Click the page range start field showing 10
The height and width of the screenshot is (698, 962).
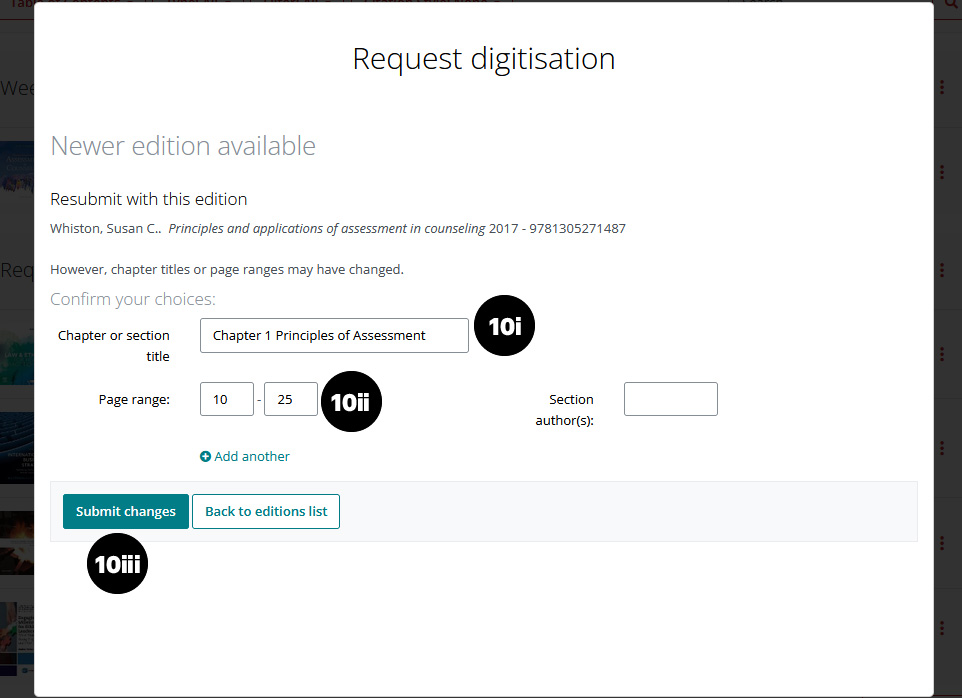point(227,400)
